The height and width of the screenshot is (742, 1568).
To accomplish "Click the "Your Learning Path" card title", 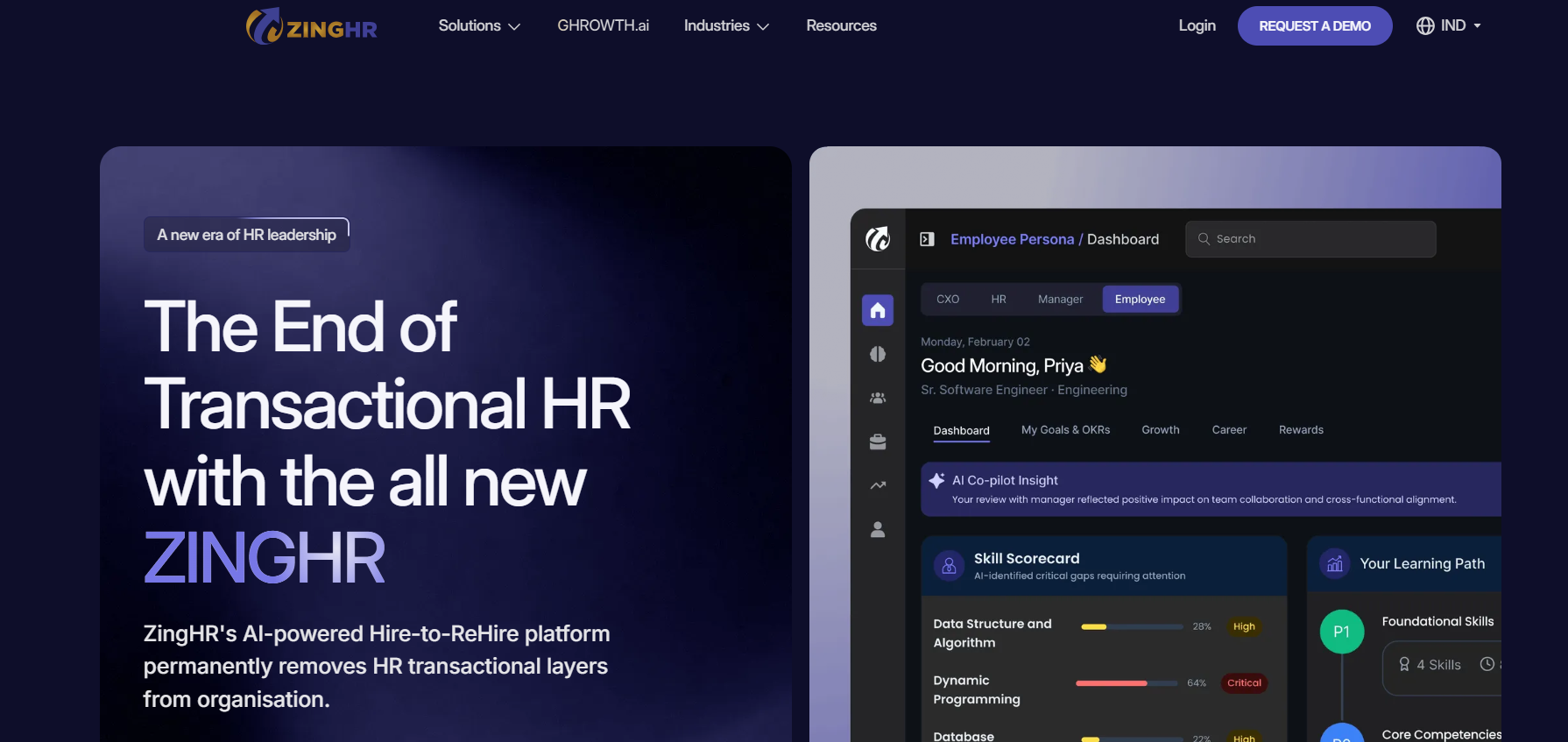I will (x=1422, y=564).
